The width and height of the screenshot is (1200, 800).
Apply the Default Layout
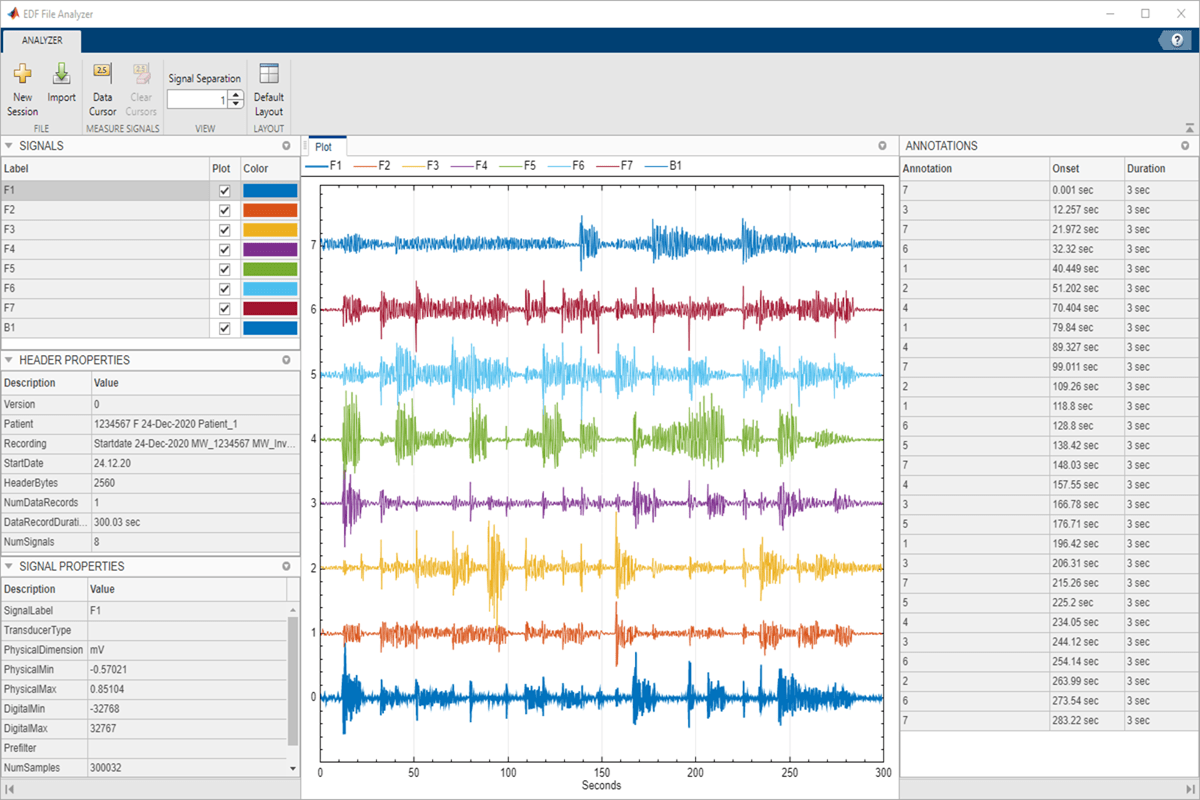coord(268,88)
